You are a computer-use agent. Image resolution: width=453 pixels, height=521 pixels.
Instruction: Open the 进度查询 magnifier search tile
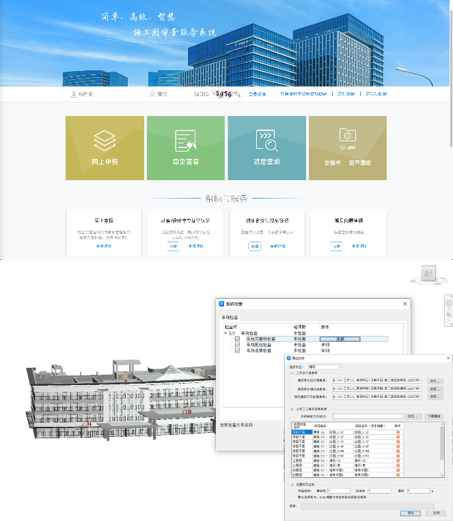point(267,148)
